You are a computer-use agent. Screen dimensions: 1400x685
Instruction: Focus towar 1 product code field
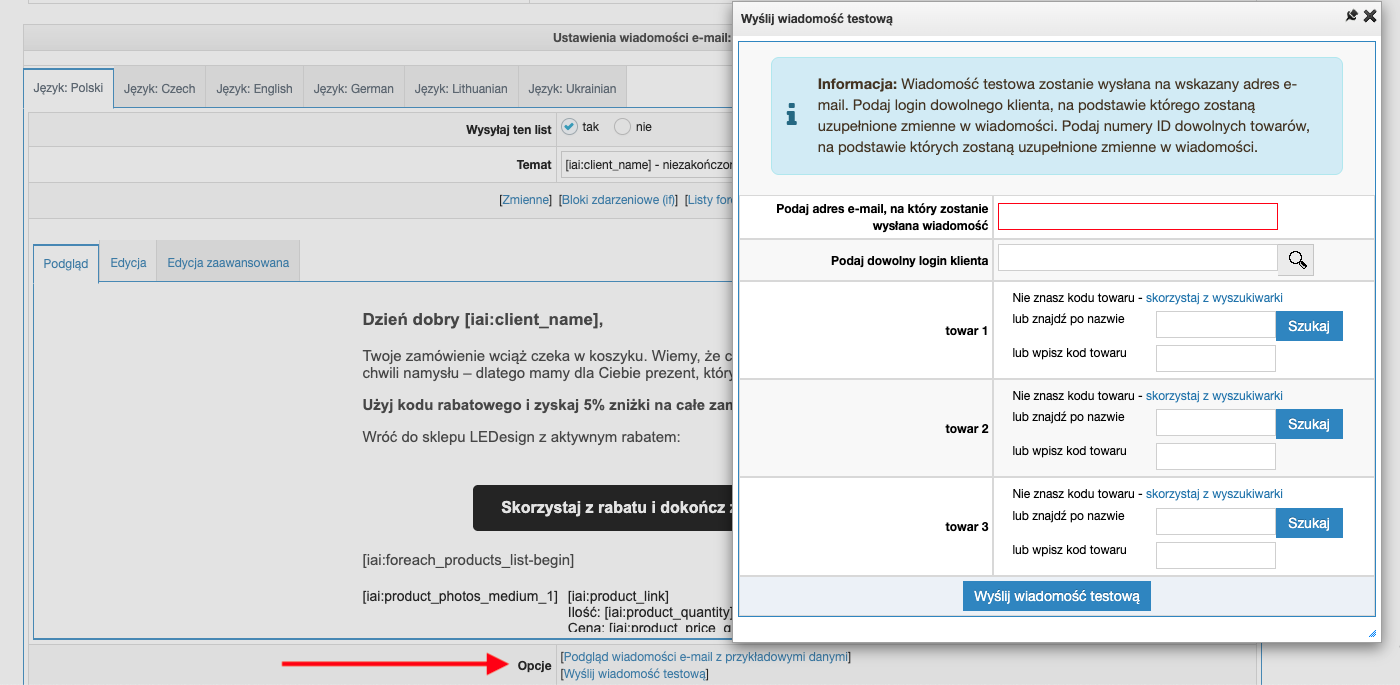coord(1216,358)
